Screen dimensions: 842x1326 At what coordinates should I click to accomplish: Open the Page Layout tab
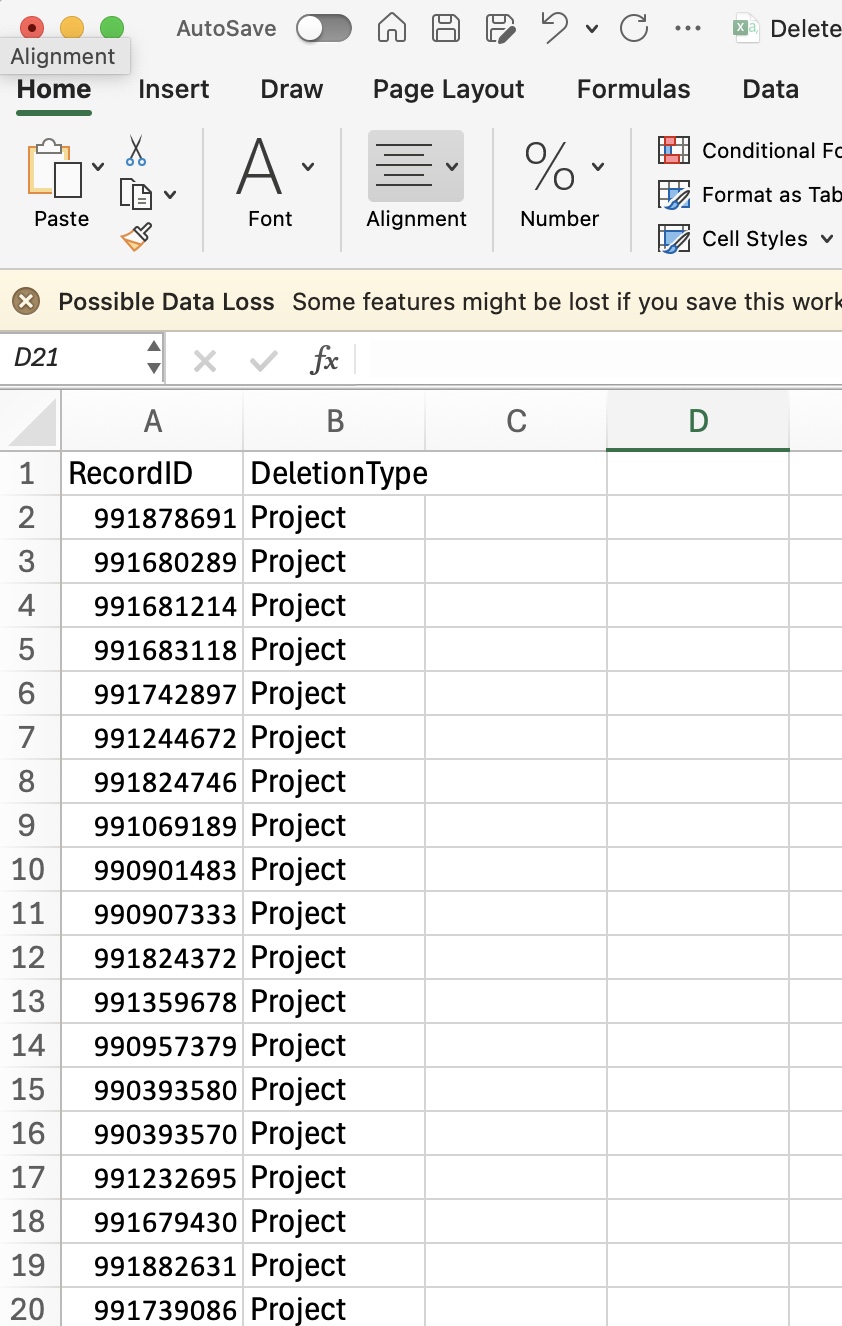(449, 89)
